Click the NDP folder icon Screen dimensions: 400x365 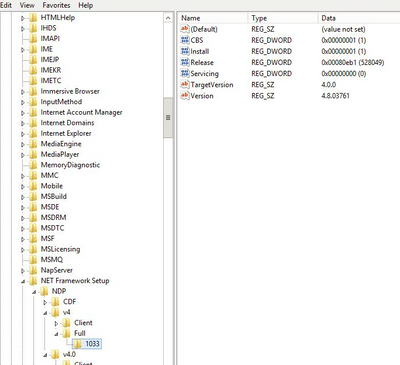tap(44, 291)
